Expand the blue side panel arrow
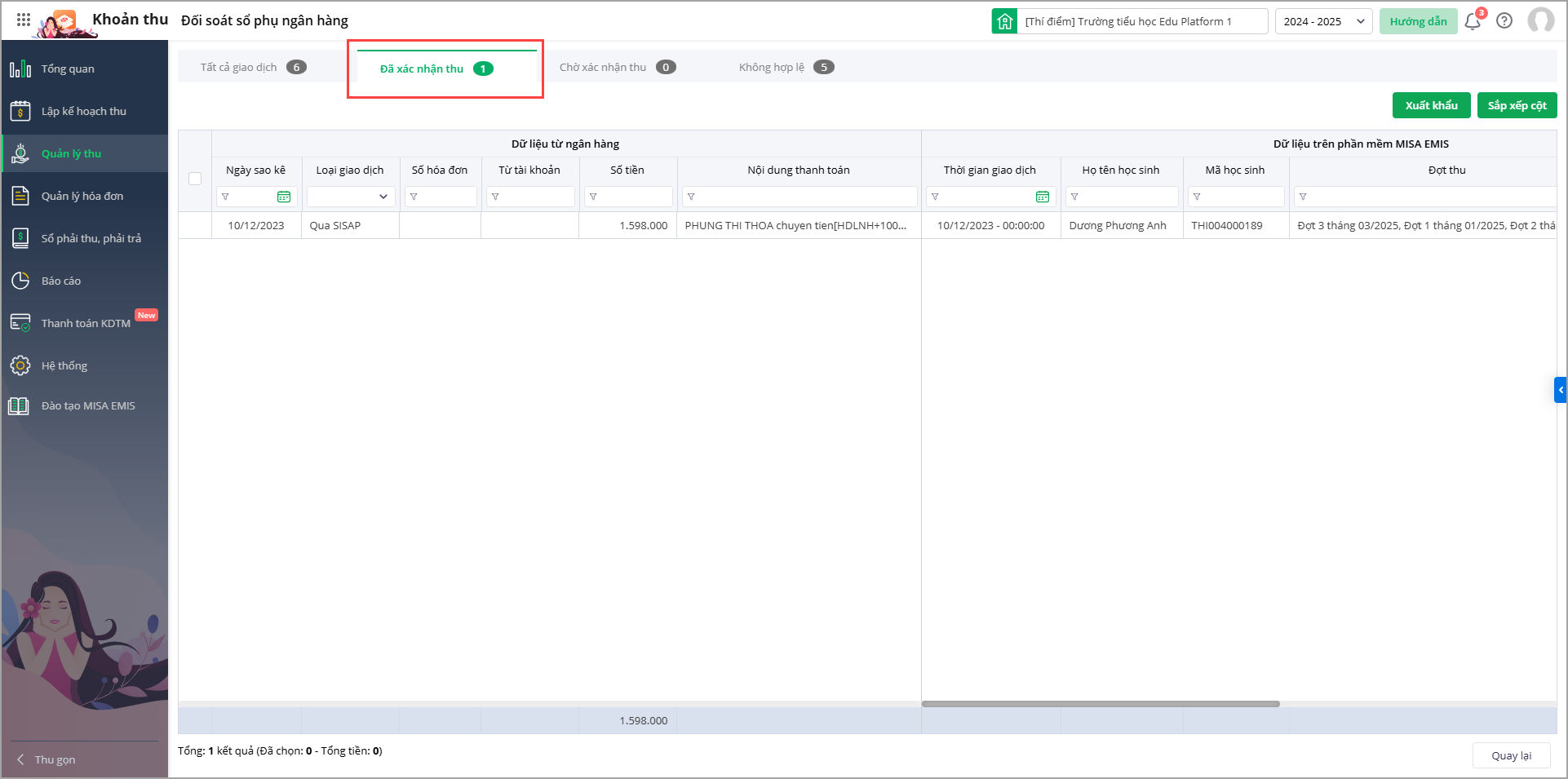 [1560, 390]
